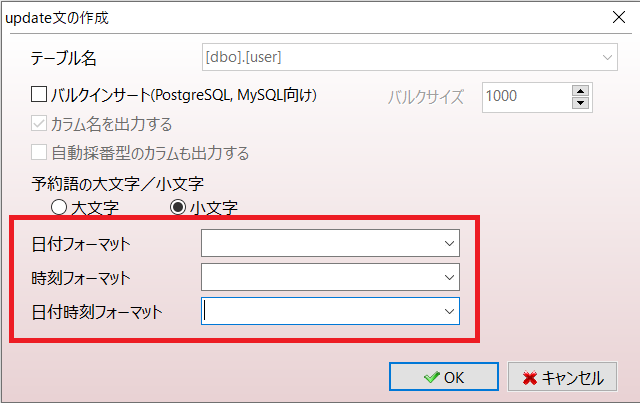Select the 小文字 radio button
The width and height of the screenshot is (640, 403).
[178, 207]
